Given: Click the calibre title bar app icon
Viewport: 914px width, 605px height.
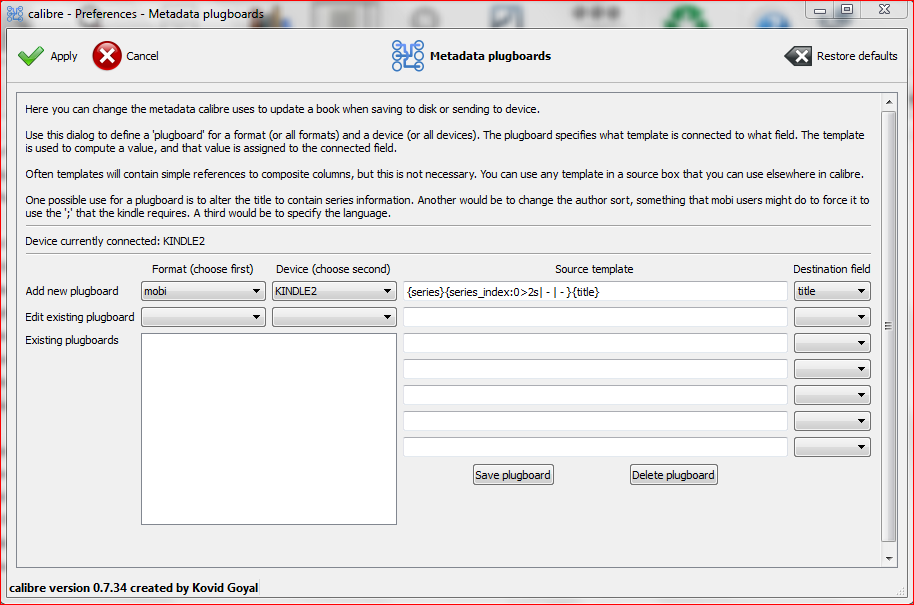Looking at the screenshot, I should (x=15, y=13).
